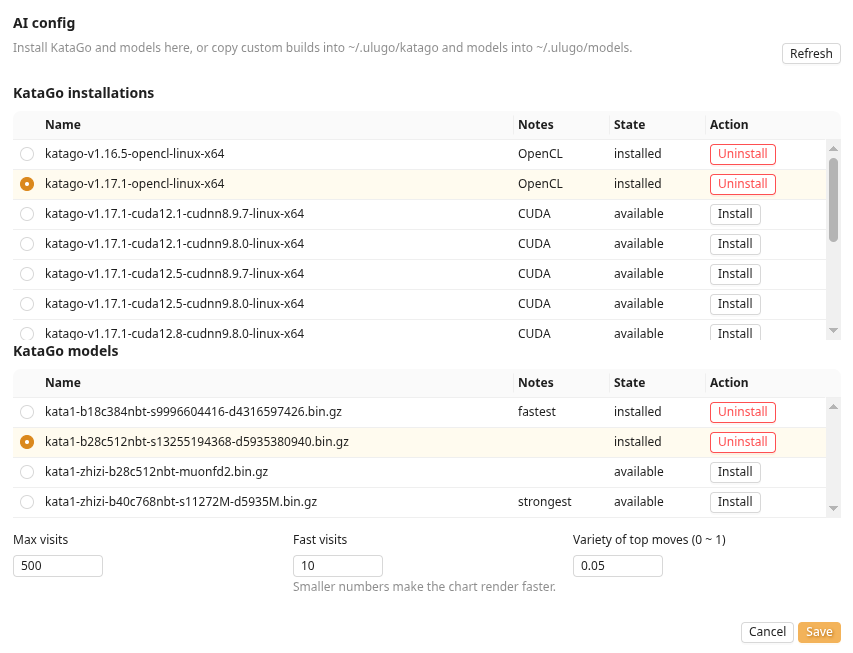
Task: Install the kata1-zhizi-b40c768nbt strongest model
Action: click(735, 502)
